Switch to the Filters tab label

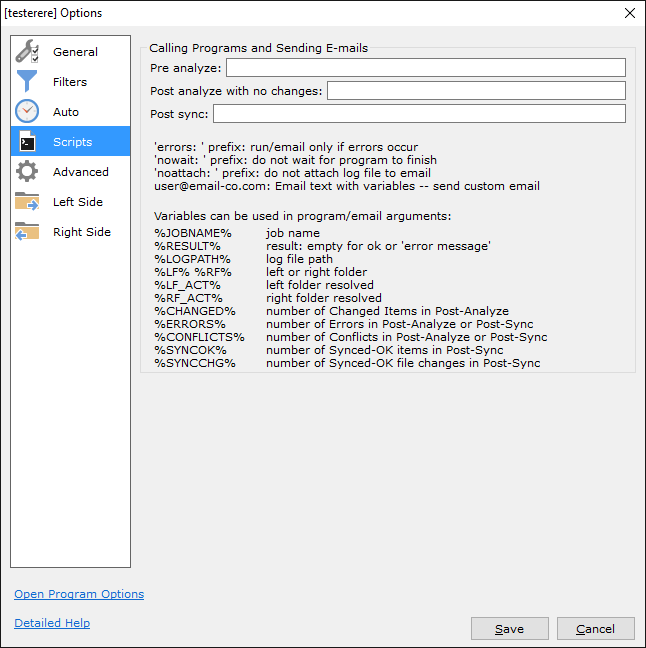(70, 82)
